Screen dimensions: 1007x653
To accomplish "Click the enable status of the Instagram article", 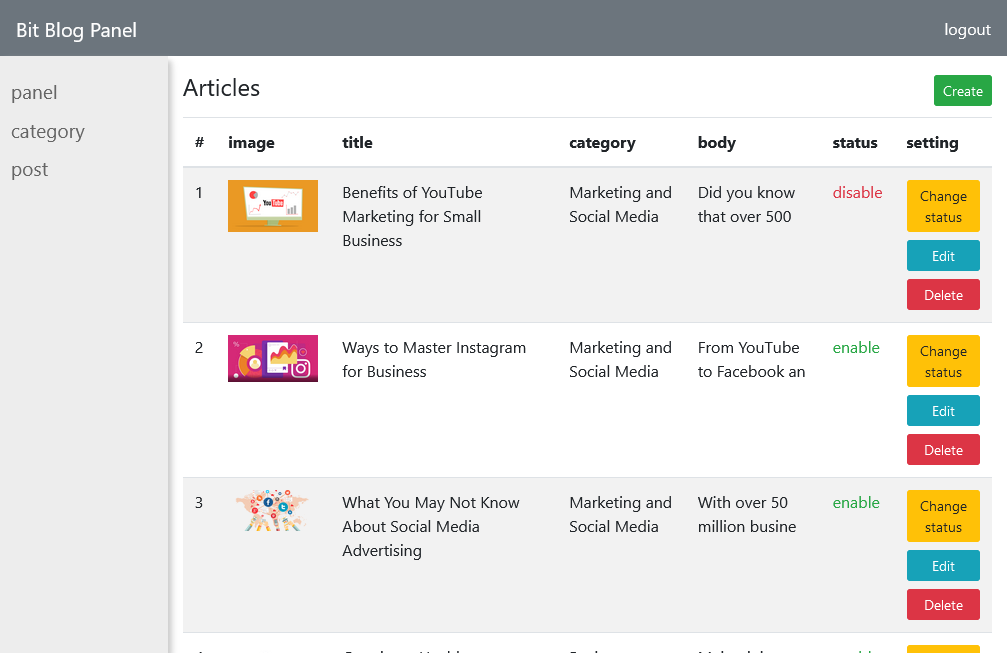I will click(x=856, y=347).
